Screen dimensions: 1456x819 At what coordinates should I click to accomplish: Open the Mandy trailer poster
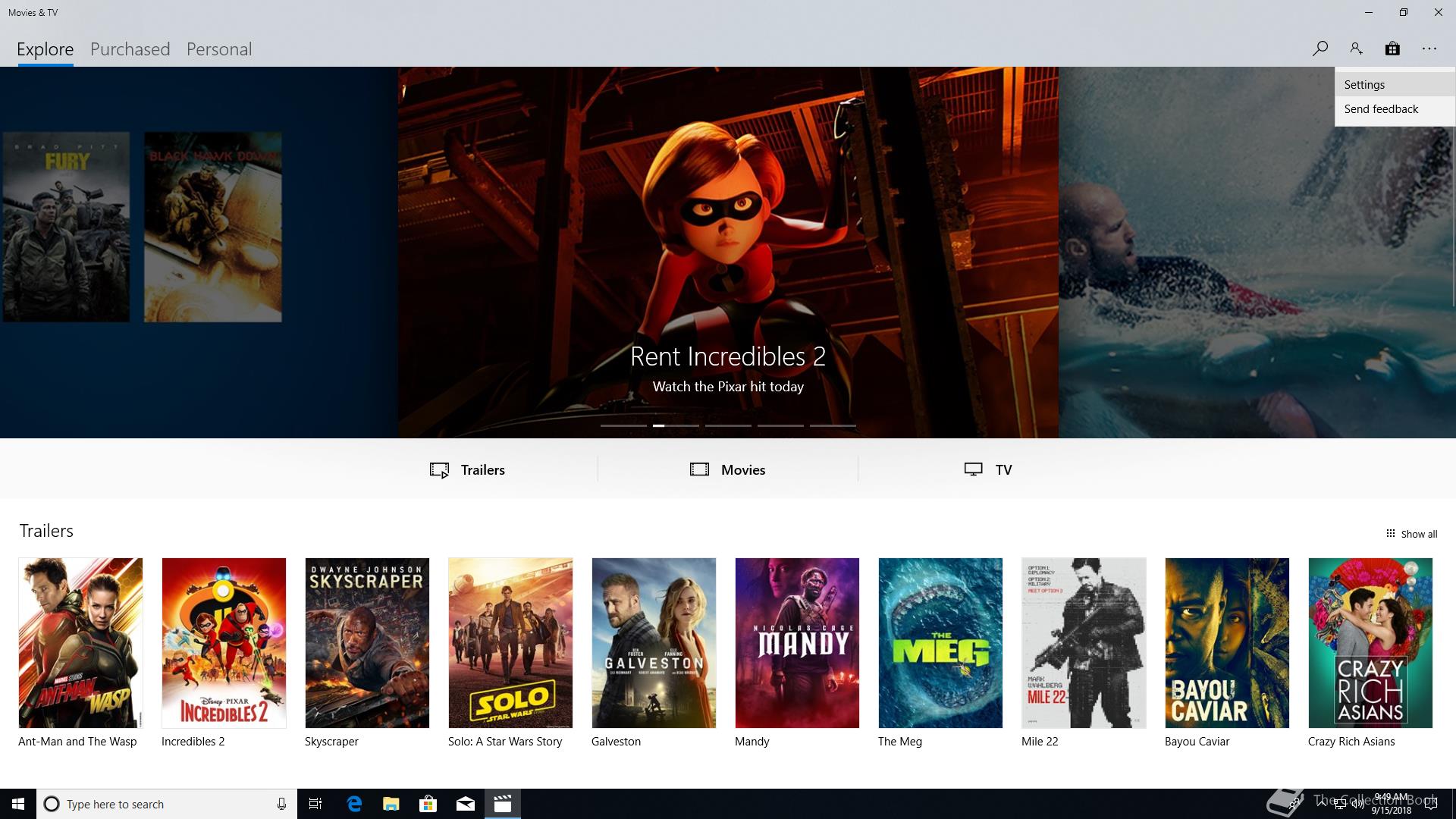tap(797, 643)
